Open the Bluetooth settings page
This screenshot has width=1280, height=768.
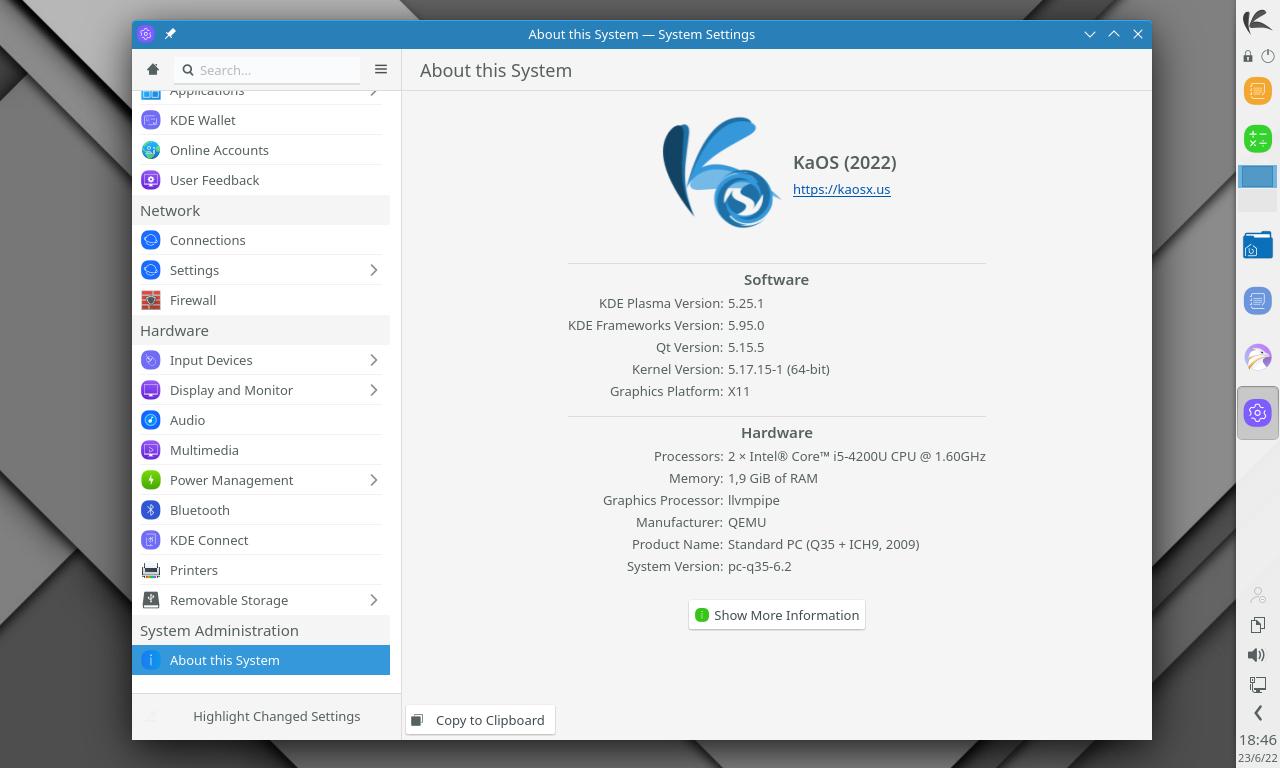(261, 510)
